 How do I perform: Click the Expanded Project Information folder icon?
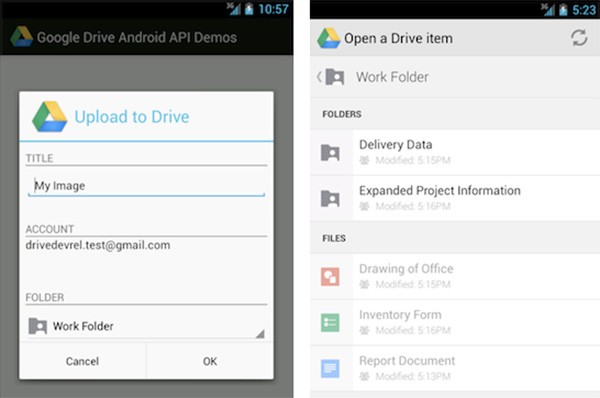(x=330, y=199)
